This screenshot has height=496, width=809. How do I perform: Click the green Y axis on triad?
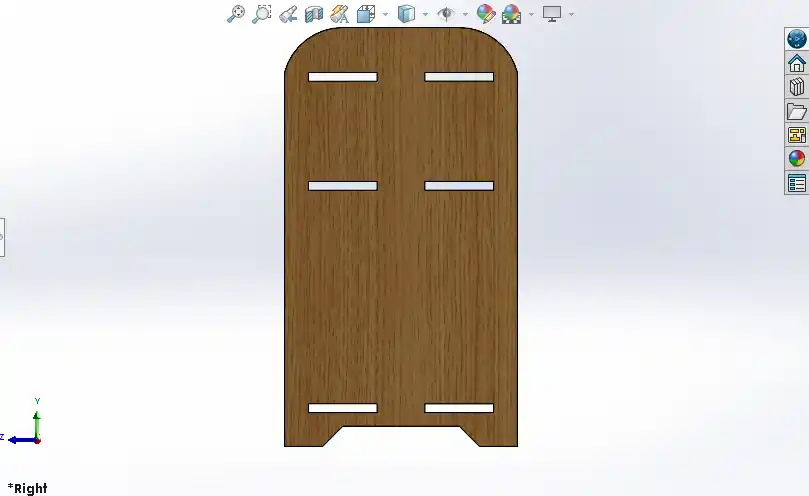tap(37, 425)
